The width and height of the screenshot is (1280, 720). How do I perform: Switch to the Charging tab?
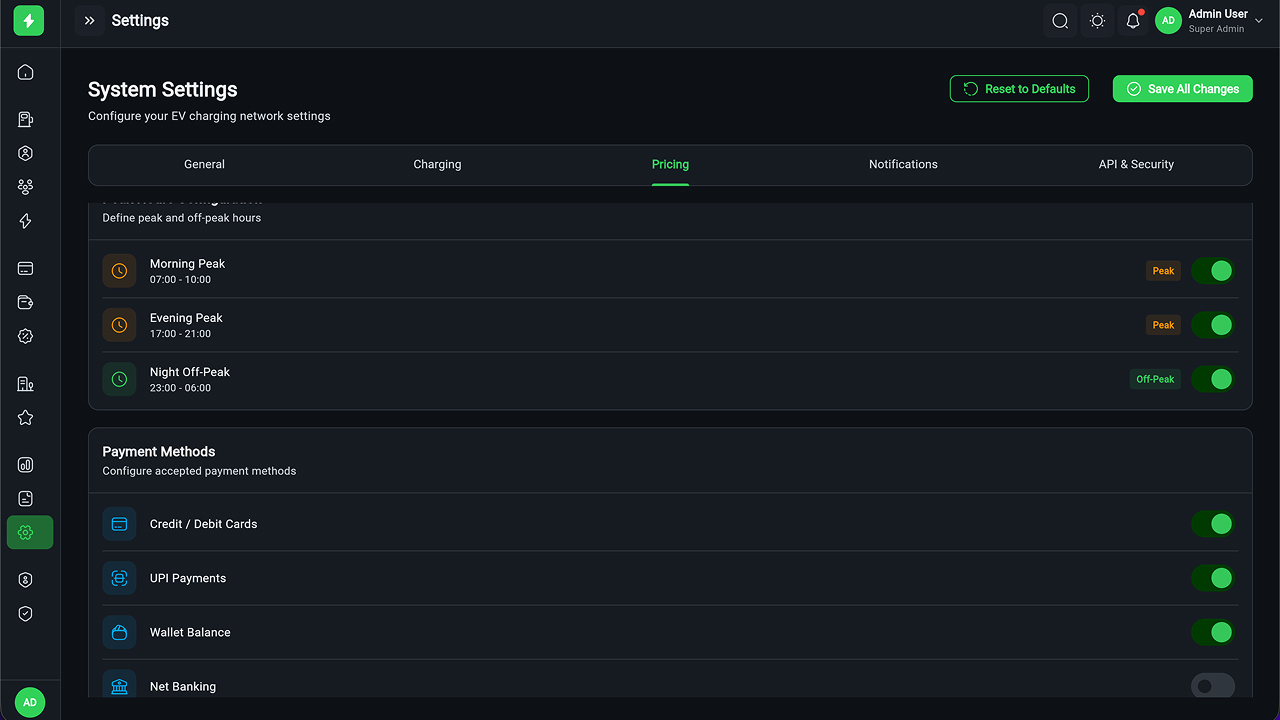[437, 165]
